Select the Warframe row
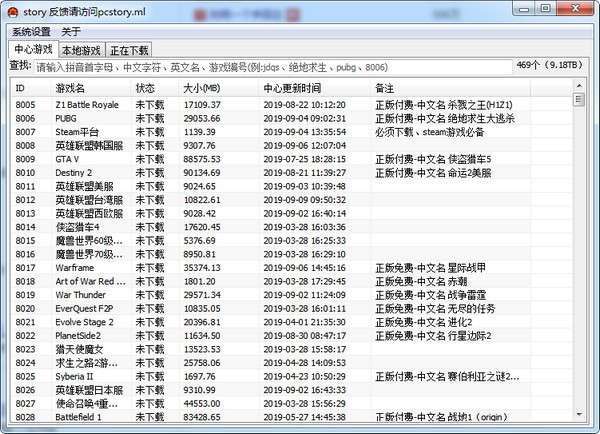The height and width of the screenshot is (434, 600). [291, 268]
